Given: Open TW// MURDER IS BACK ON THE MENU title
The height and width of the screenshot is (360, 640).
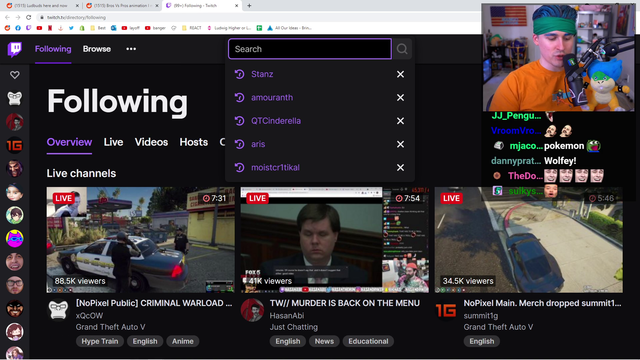Looking at the screenshot, I should [x=344, y=303].
